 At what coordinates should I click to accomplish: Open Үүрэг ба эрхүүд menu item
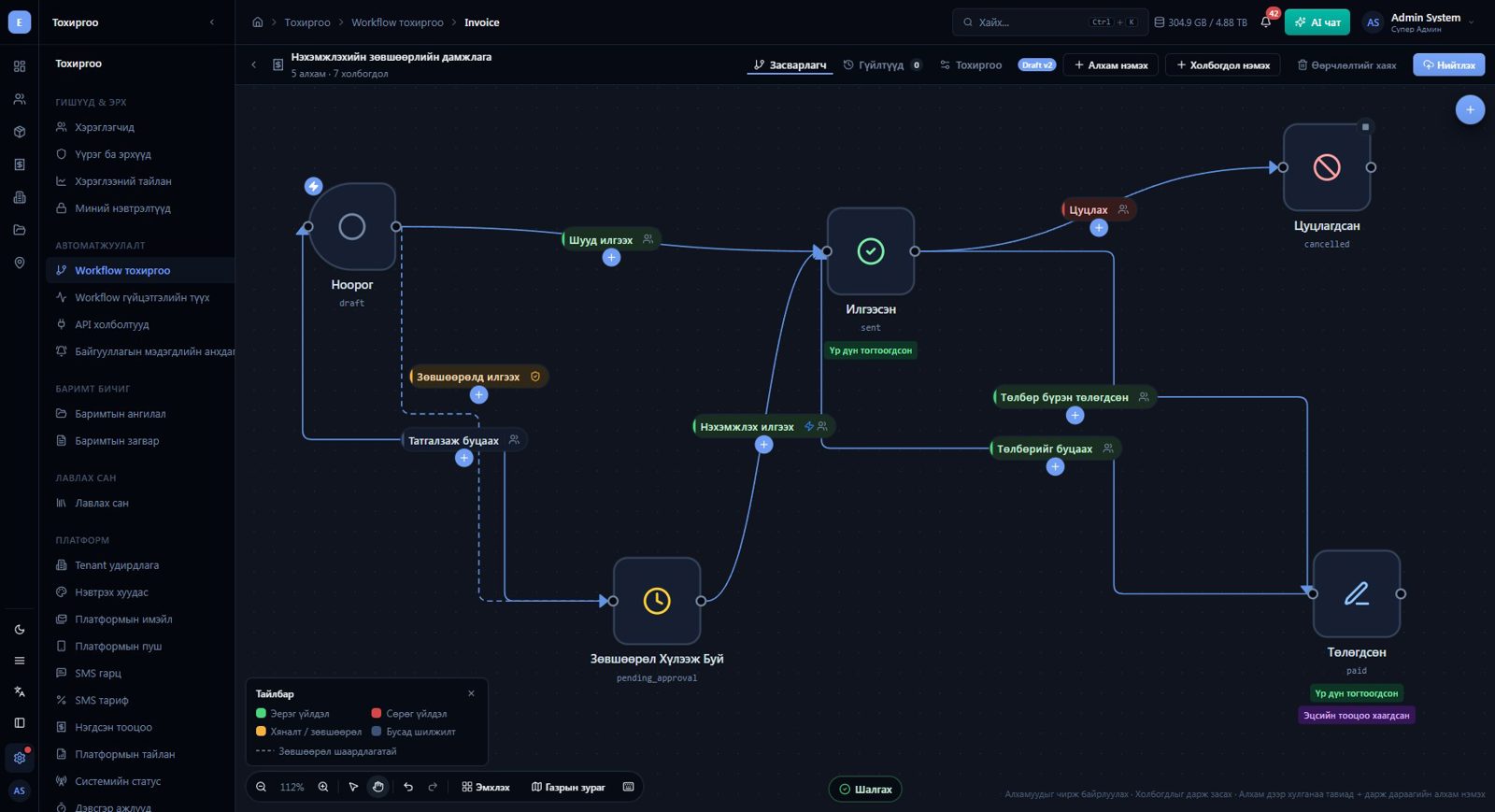pyautogui.click(x=140, y=154)
